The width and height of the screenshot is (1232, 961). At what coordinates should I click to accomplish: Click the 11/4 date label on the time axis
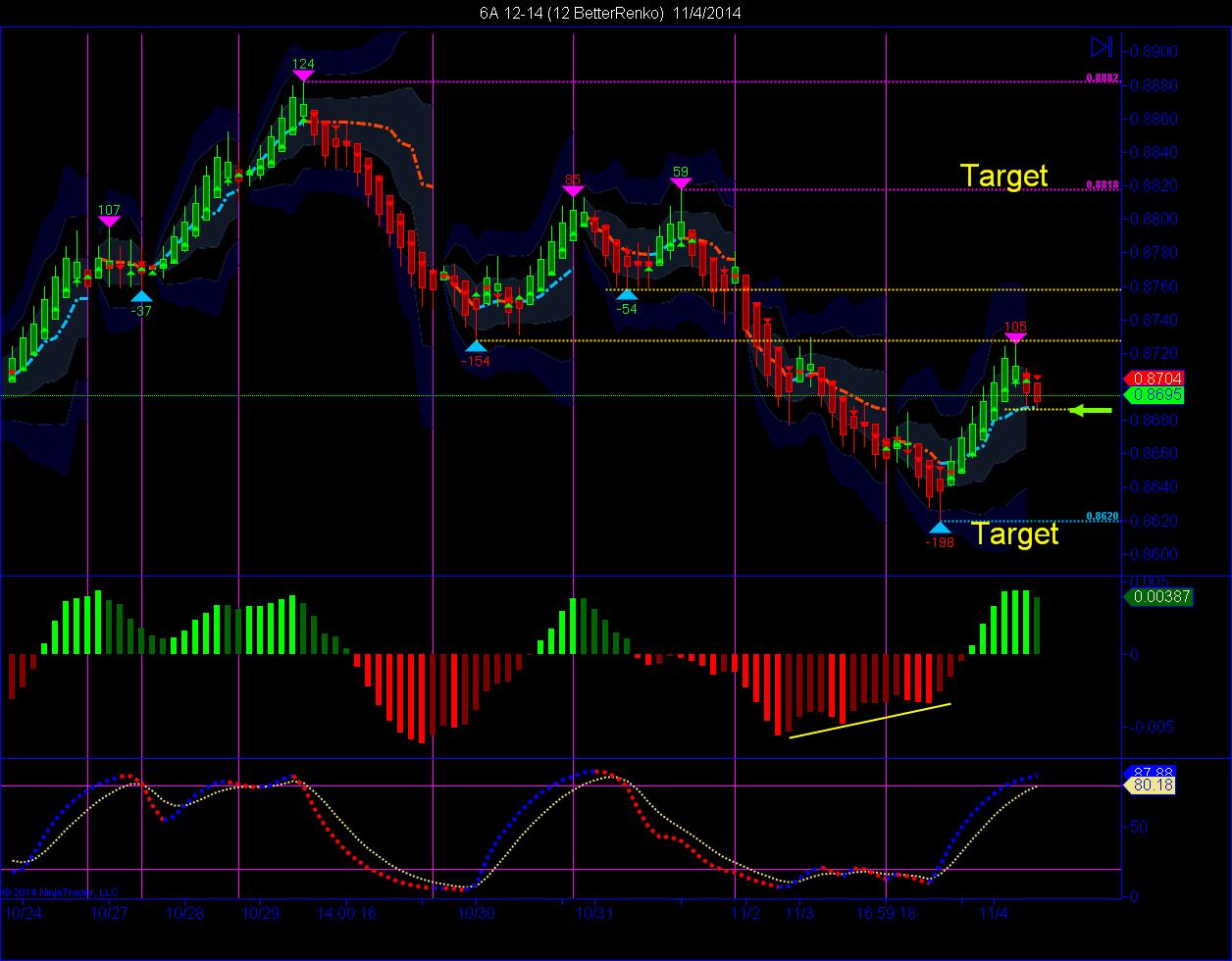tap(994, 912)
